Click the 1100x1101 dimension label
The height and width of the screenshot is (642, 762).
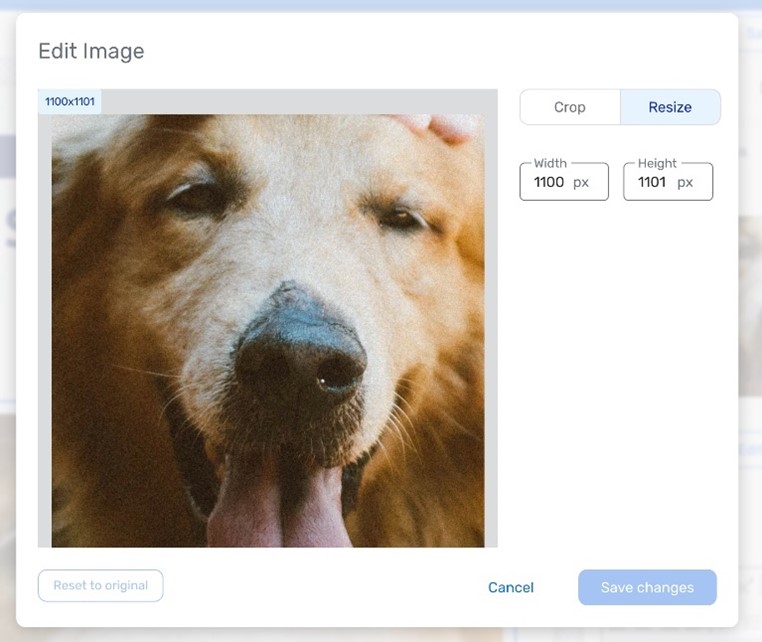(70, 102)
